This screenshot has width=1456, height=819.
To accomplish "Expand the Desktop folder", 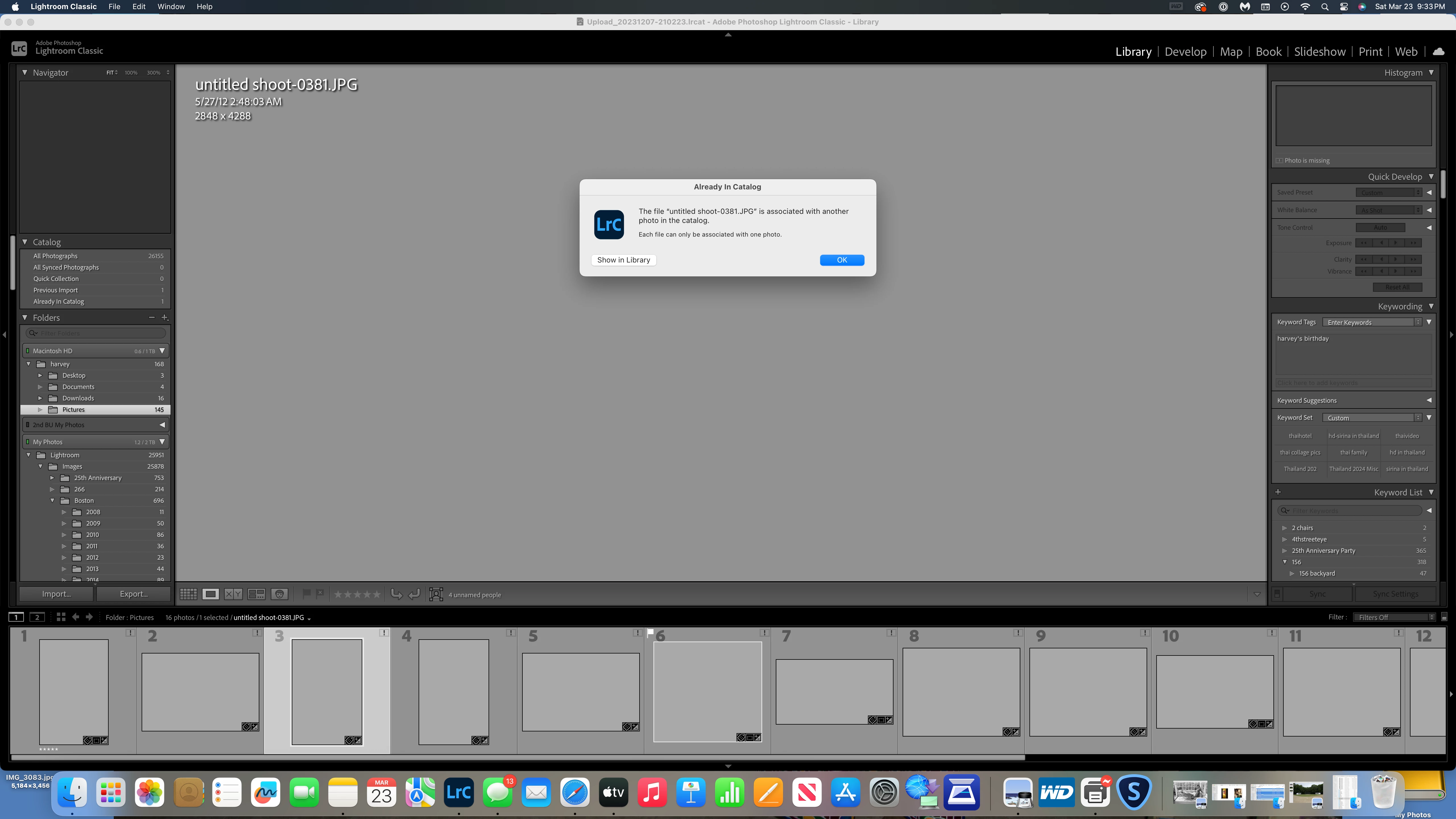I will point(40,375).
